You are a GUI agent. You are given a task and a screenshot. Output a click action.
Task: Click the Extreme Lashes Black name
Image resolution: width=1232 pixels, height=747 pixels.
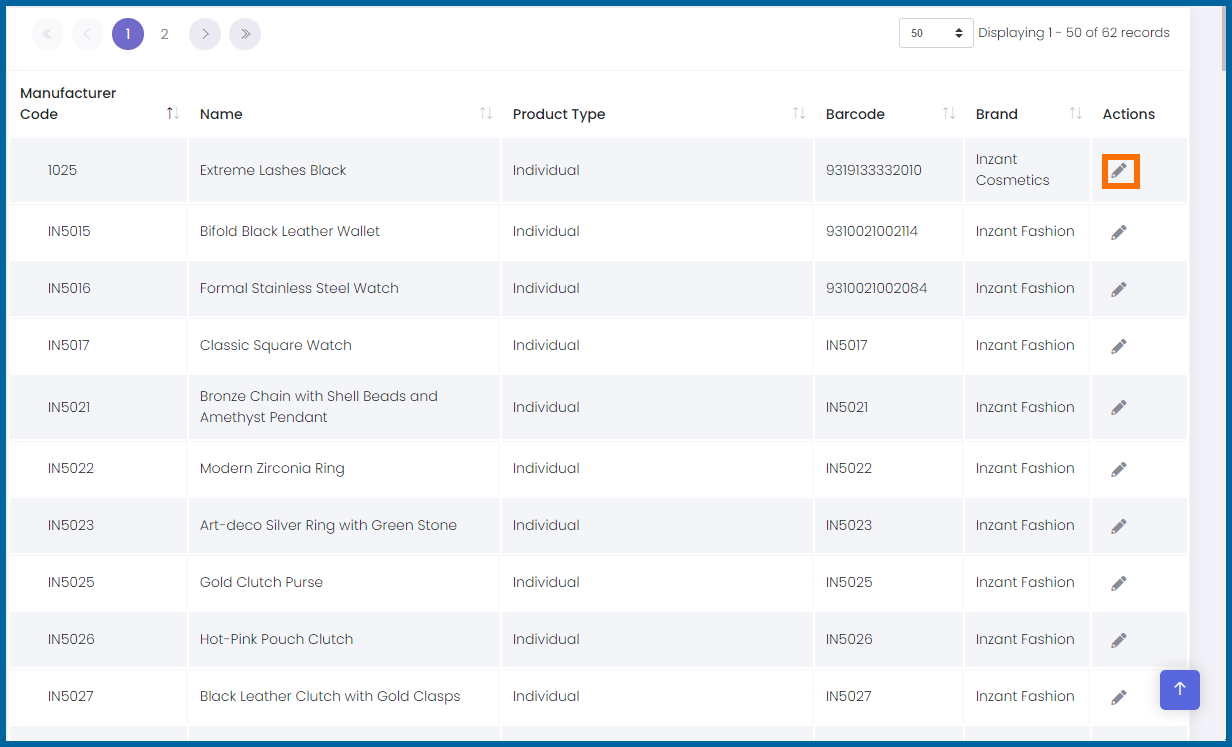tap(273, 170)
